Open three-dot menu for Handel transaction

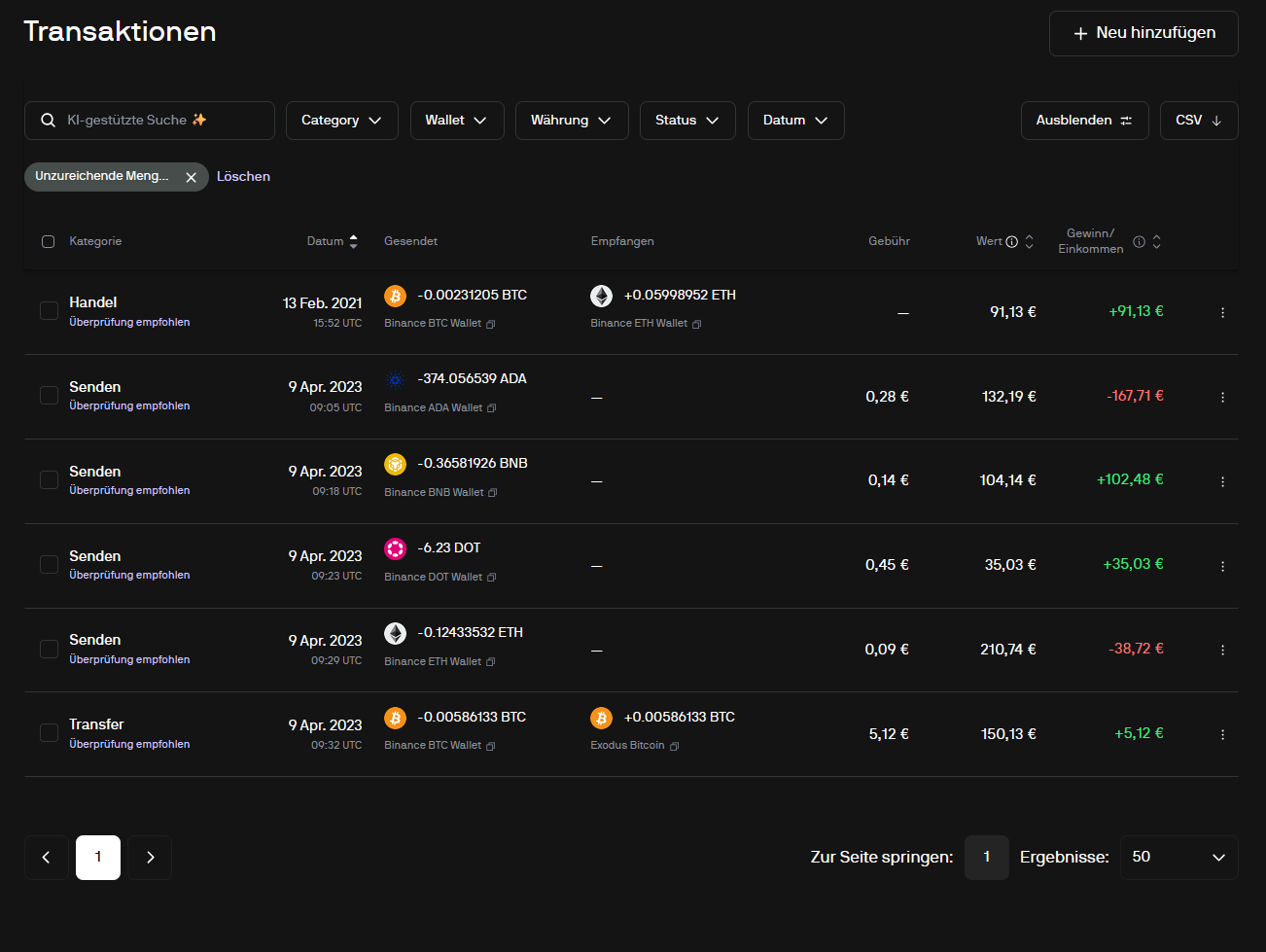pos(1222,312)
